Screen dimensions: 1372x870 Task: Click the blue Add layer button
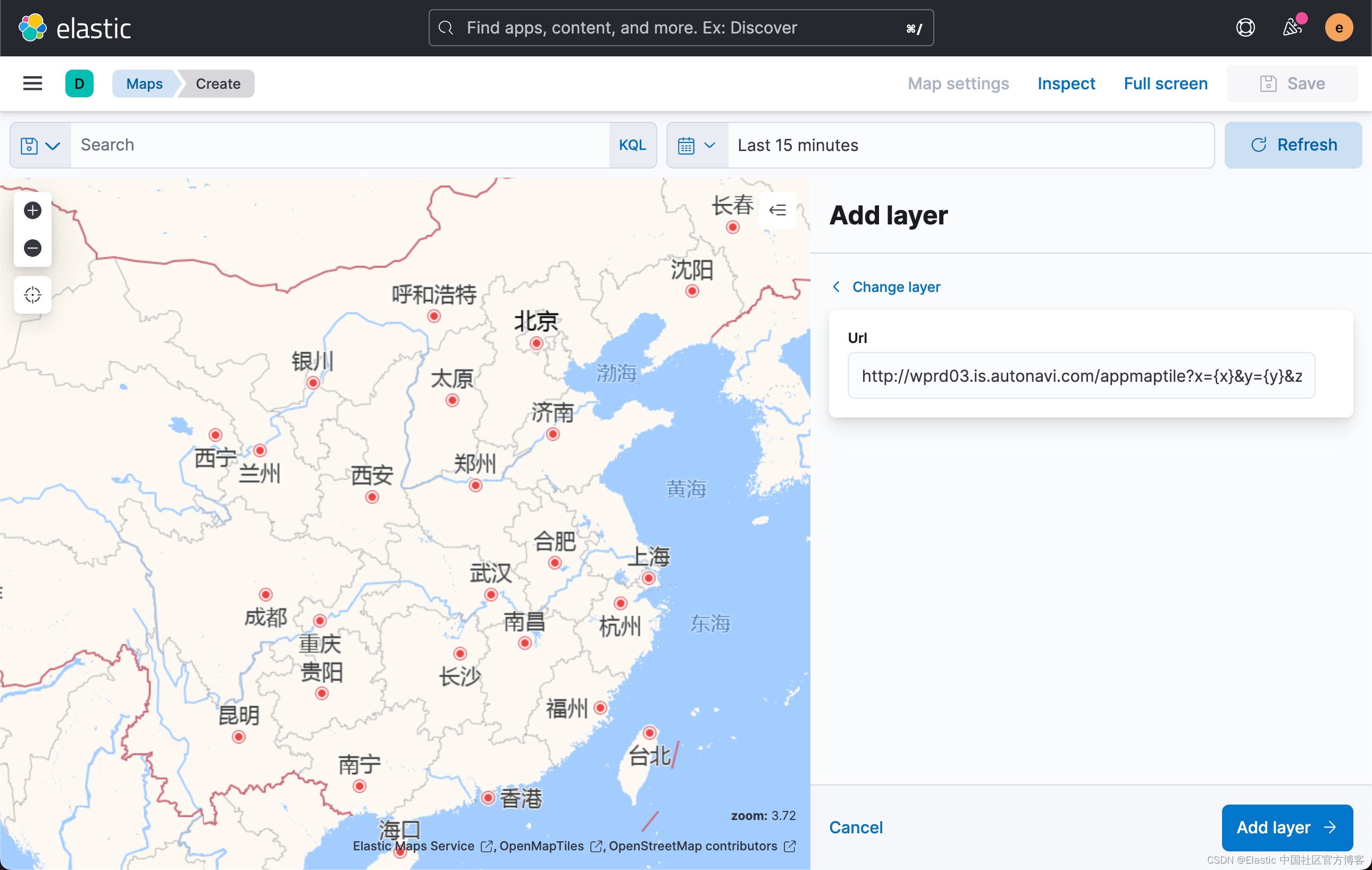[1286, 827]
